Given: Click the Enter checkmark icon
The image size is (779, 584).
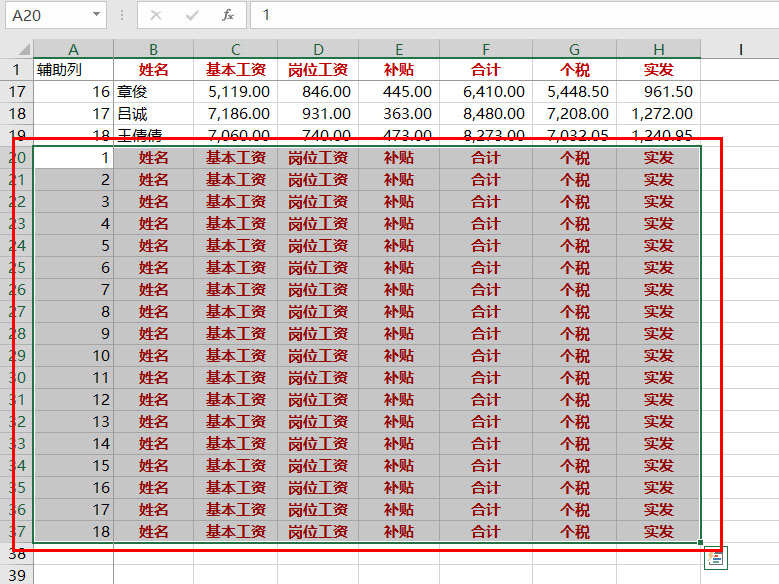Looking at the screenshot, I should (x=192, y=15).
